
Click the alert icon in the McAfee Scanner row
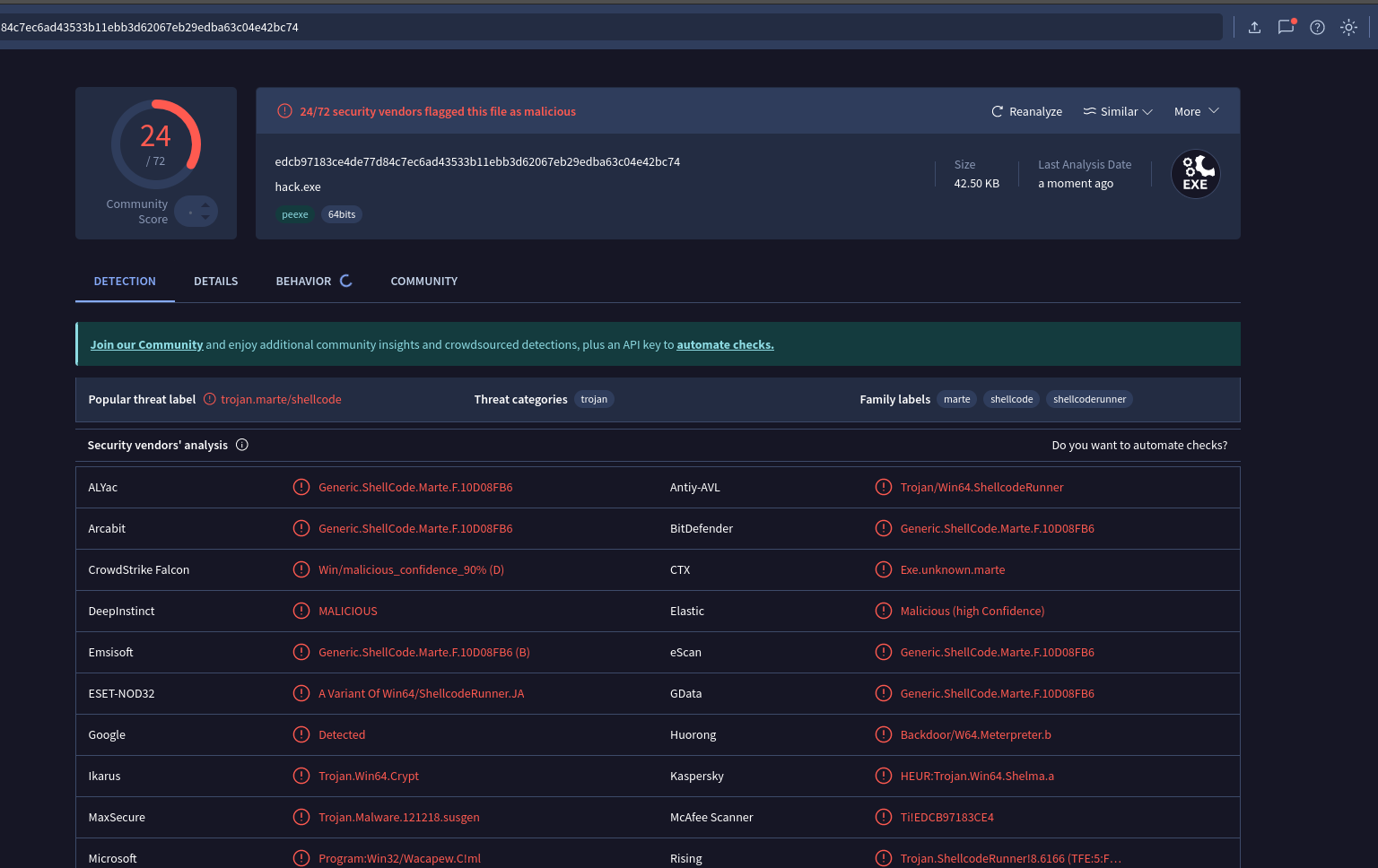pyautogui.click(x=884, y=817)
